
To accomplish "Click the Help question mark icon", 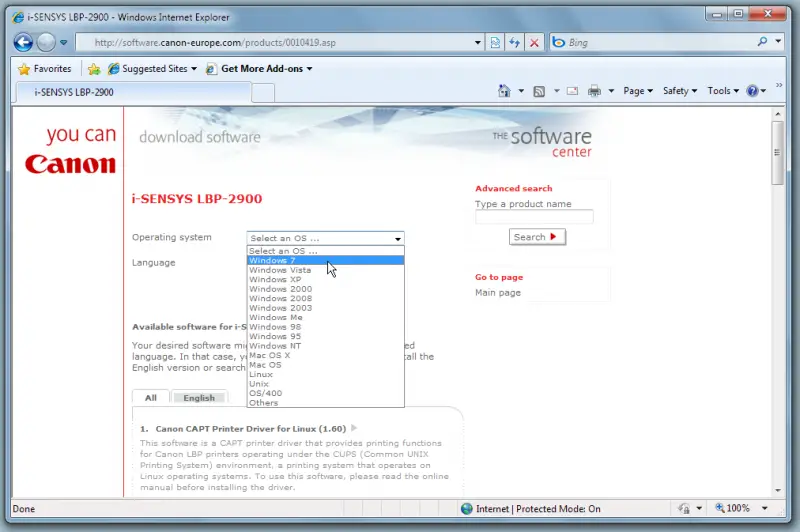I will point(752,91).
